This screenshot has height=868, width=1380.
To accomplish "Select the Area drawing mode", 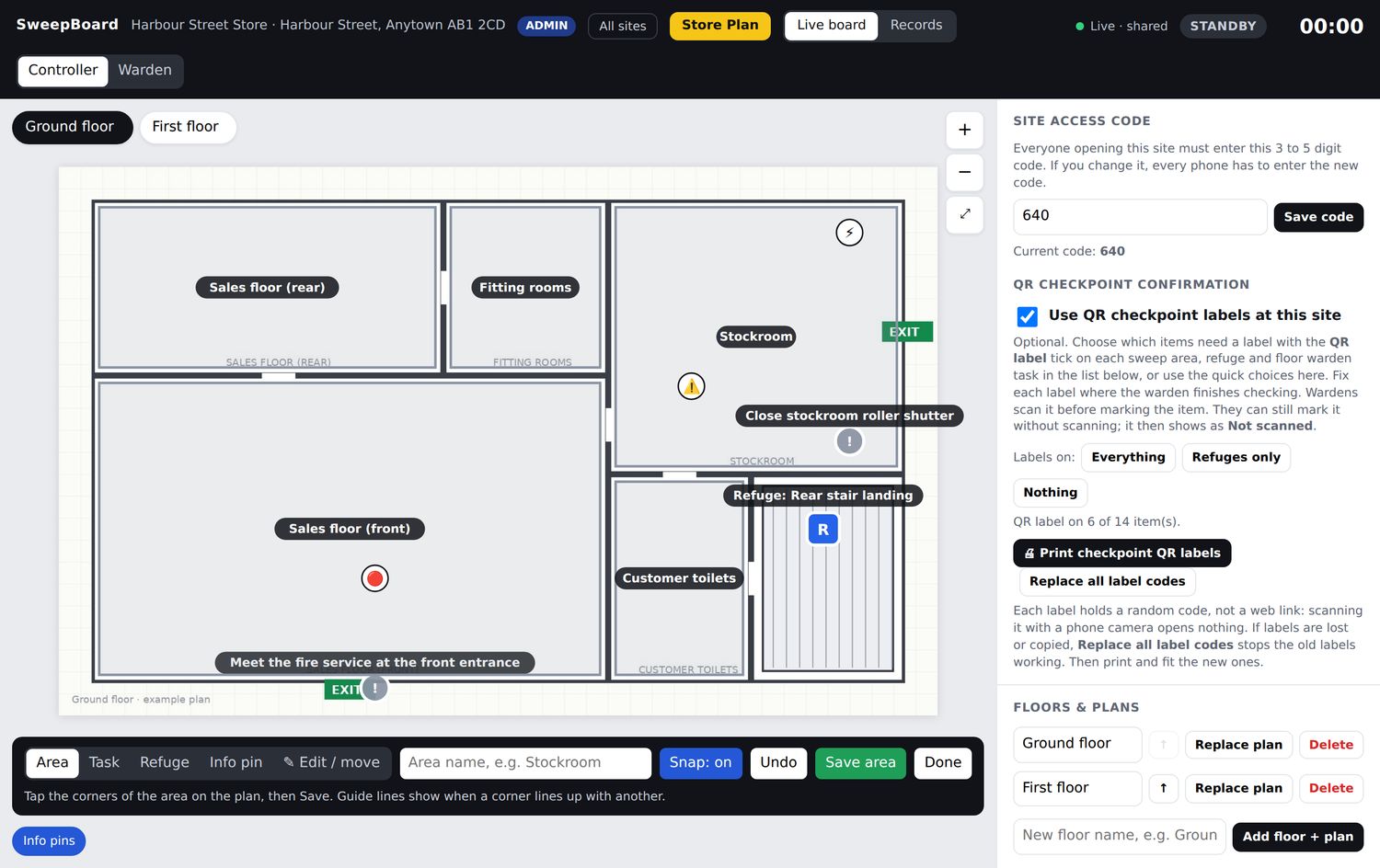I will coord(52,763).
